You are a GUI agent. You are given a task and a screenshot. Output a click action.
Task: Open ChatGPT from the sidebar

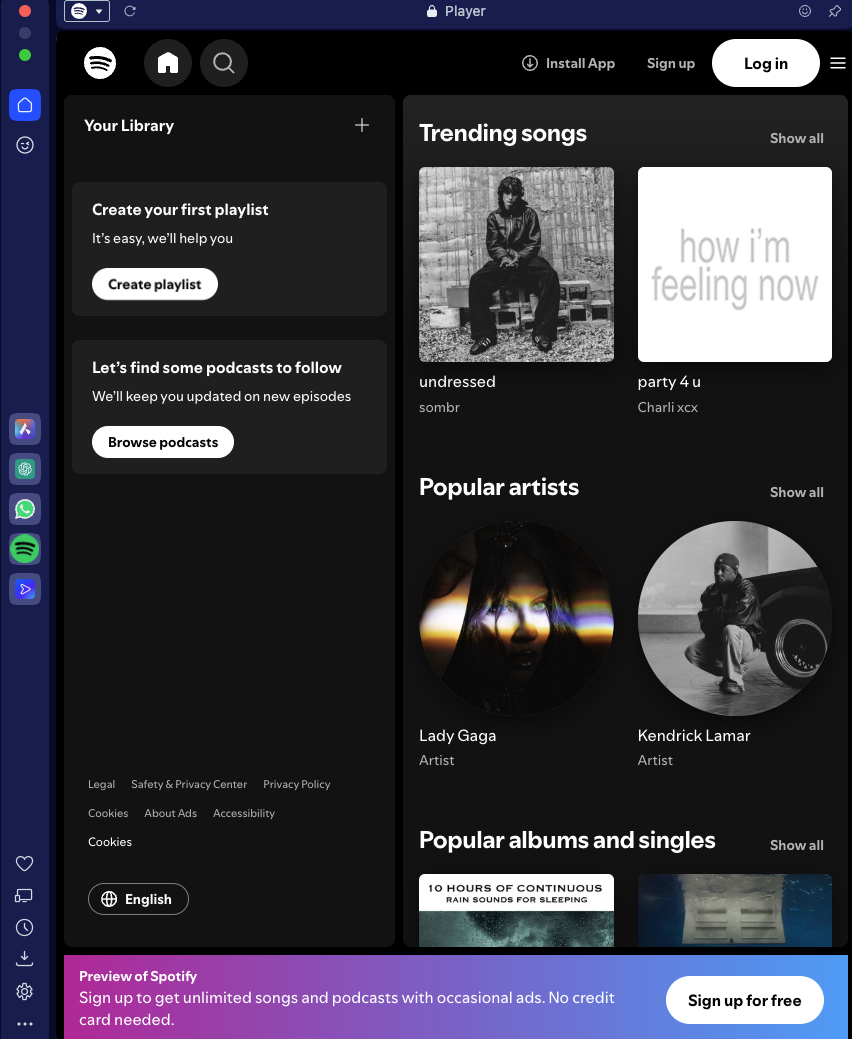tap(25, 469)
